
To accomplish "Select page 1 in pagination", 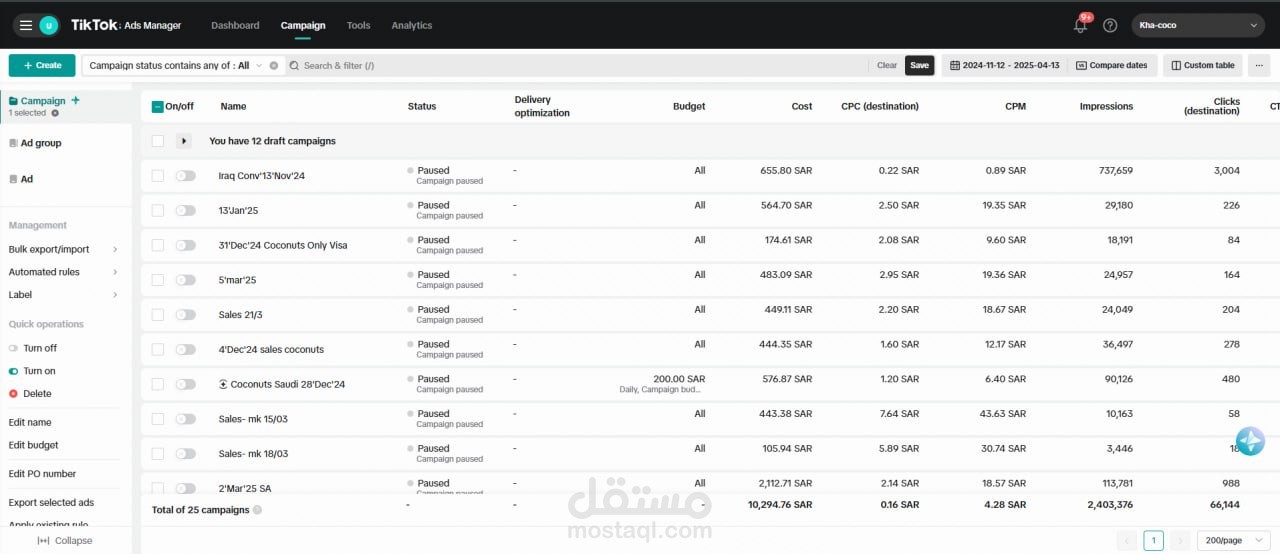I will pos(1154,541).
